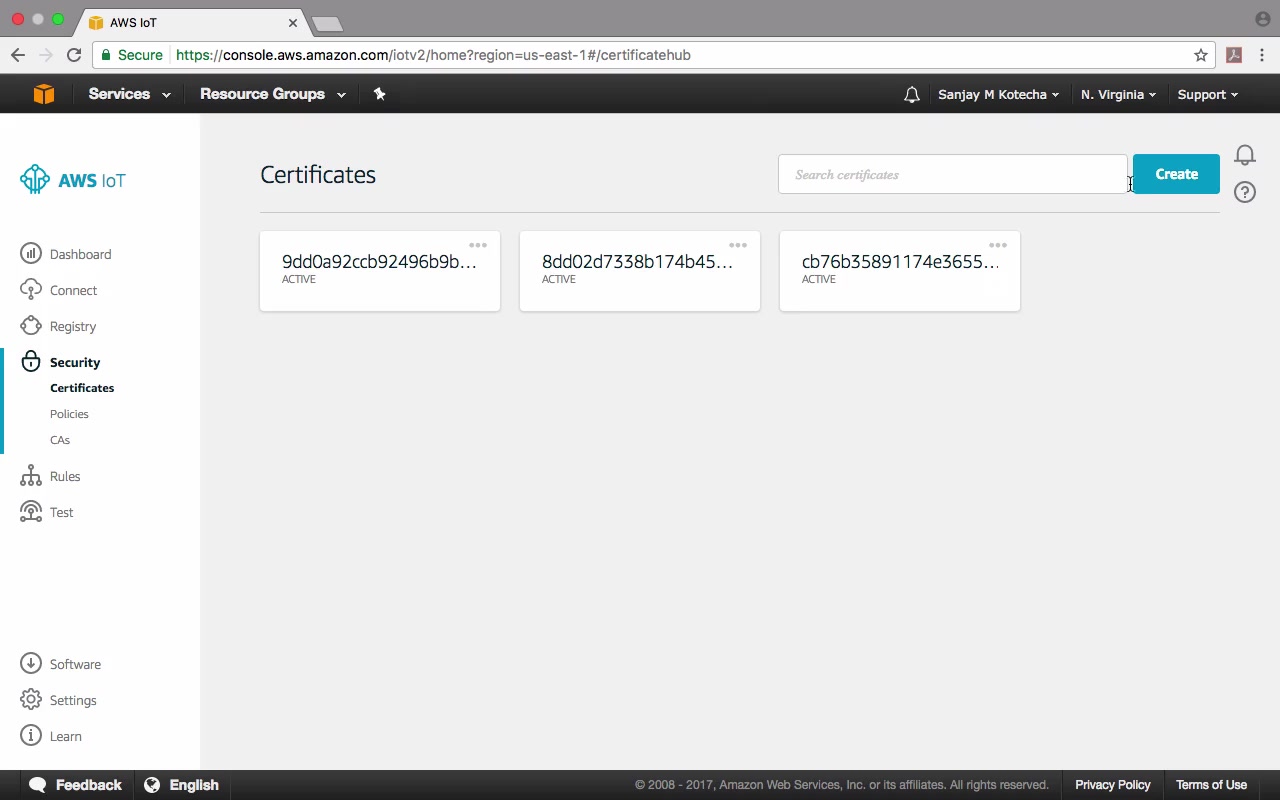Expand the Resource Groups dropdown
The image size is (1280, 800).
click(273, 94)
